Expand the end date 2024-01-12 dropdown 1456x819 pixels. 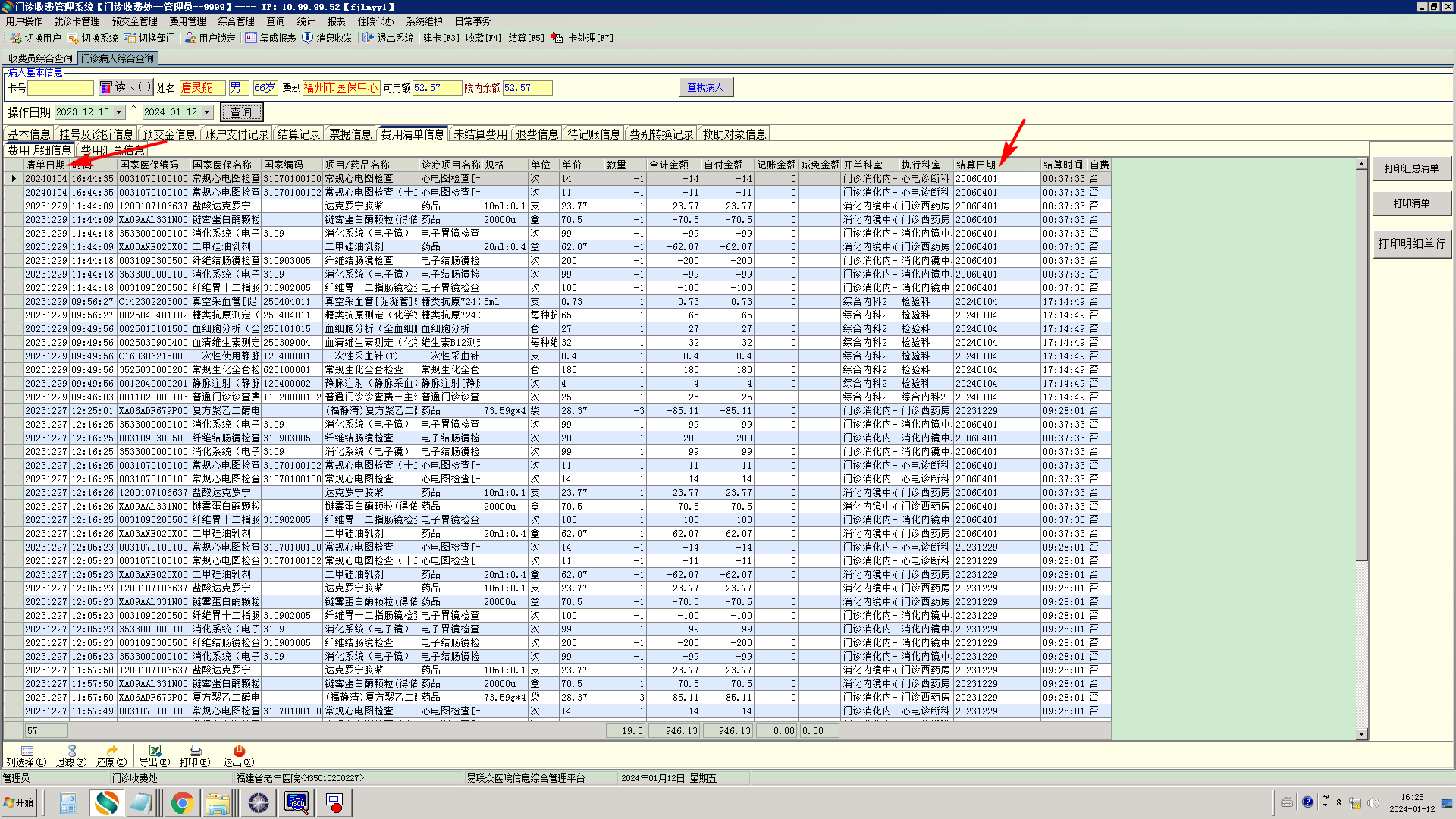point(206,112)
